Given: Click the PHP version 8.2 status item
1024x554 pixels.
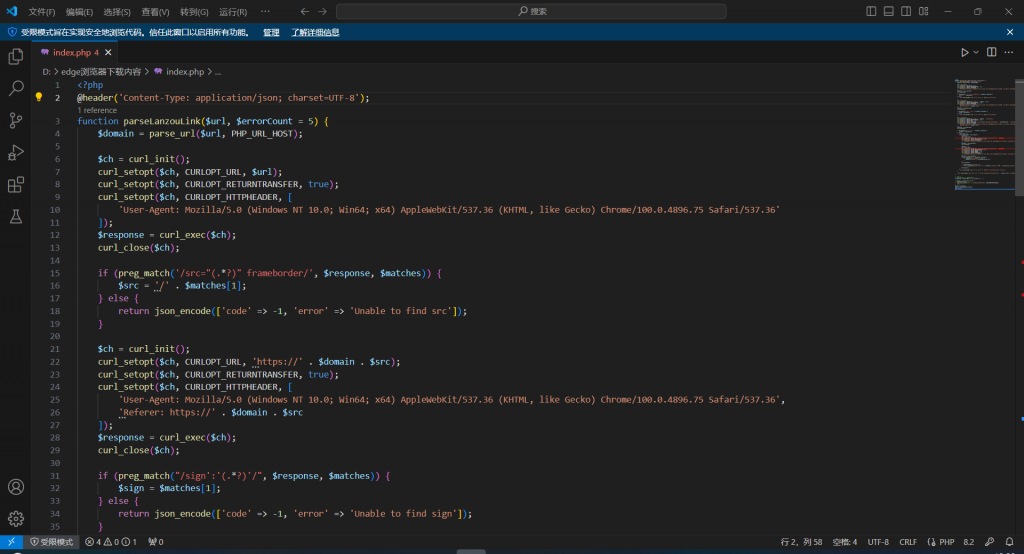Looking at the screenshot, I should (968, 542).
